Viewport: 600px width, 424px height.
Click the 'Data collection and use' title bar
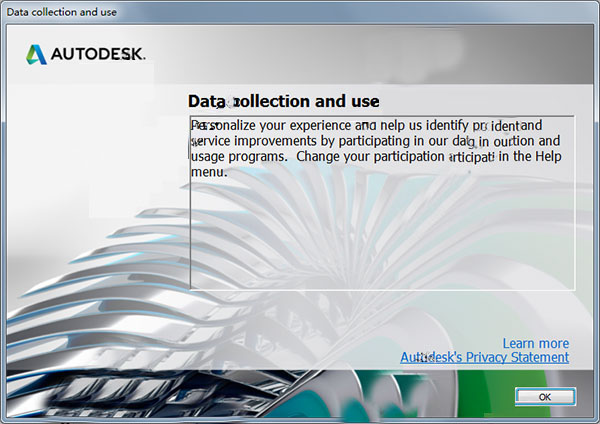tap(300, 12)
